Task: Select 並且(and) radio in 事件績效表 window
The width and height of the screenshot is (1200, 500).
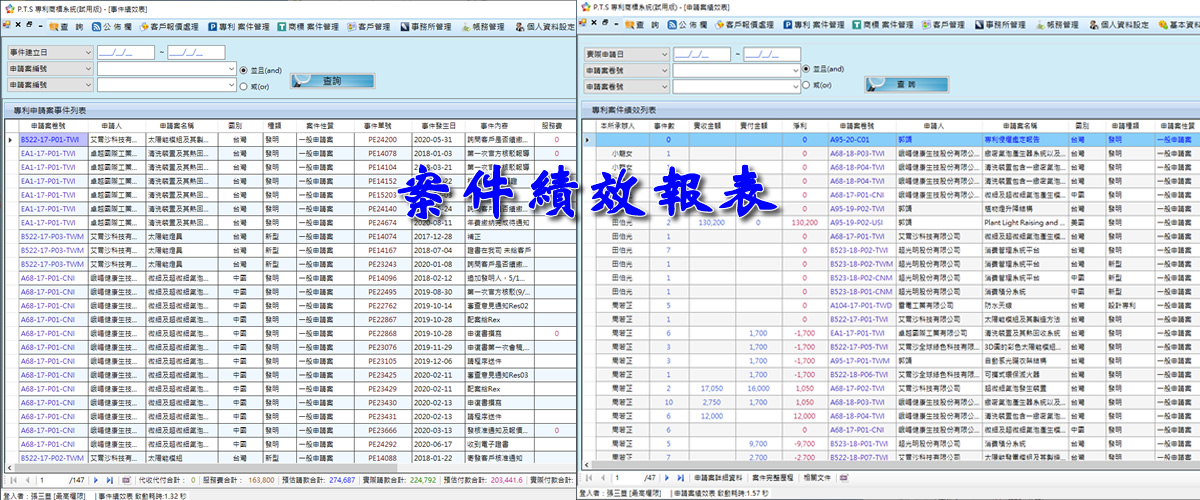Action: tap(244, 71)
